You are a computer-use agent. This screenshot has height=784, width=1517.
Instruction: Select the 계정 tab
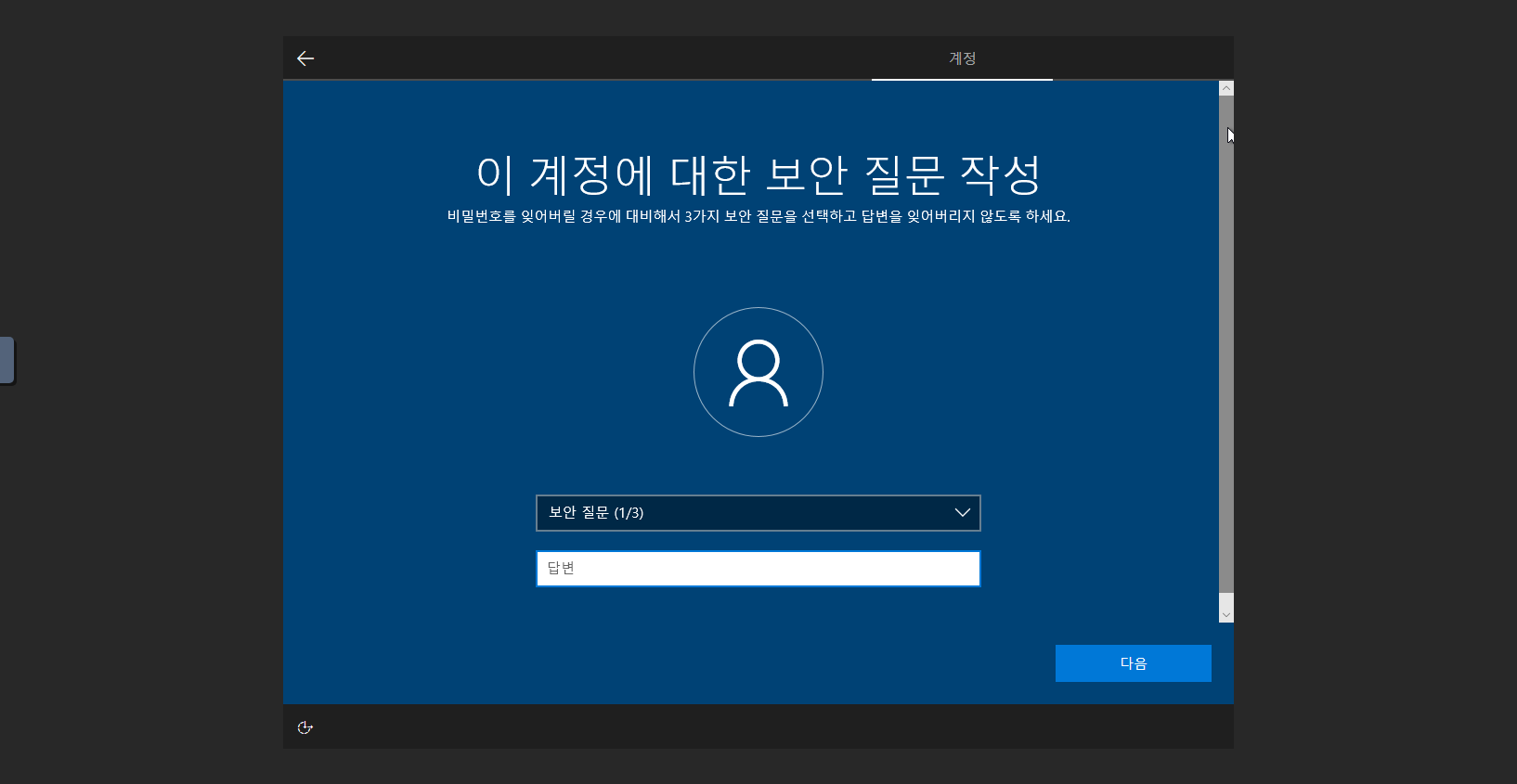click(962, 58)
